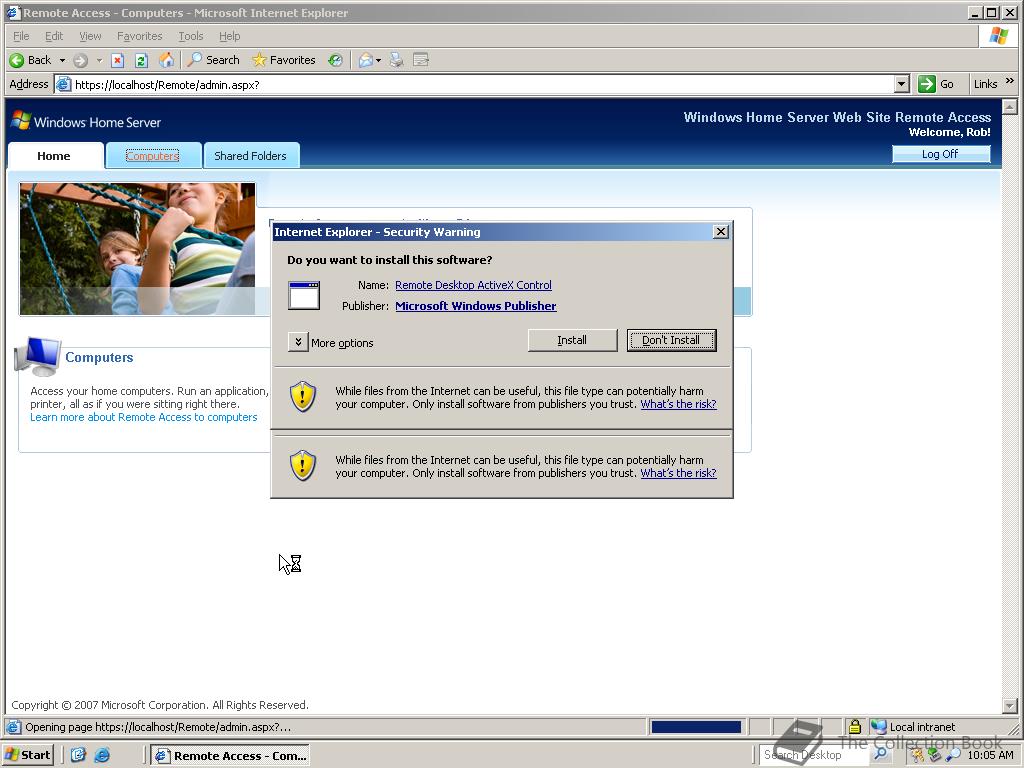Open the Back button history dropdown arrow

62,60
